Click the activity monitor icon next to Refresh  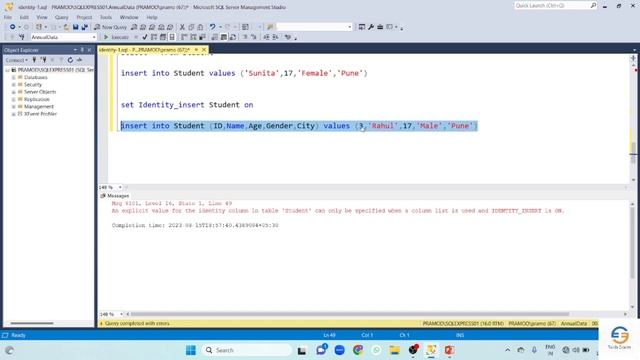80,60
